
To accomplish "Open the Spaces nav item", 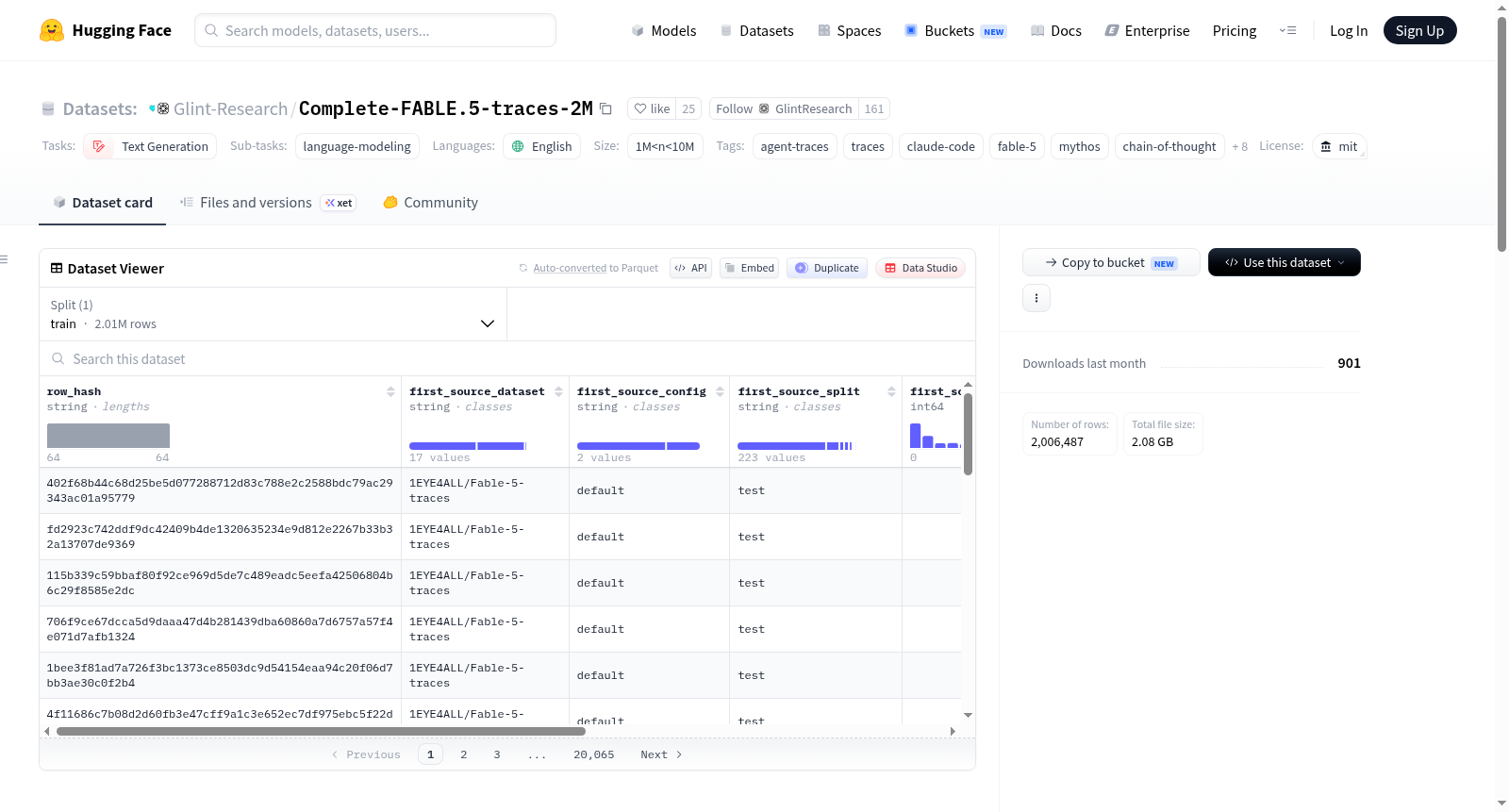I will pos(850,30).
